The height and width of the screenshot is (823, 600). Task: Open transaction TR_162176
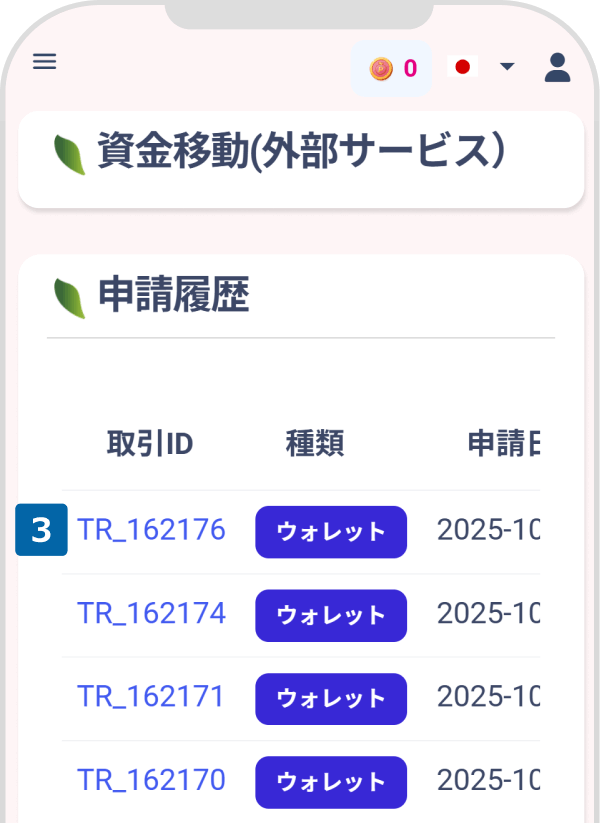tap(151, 530)
